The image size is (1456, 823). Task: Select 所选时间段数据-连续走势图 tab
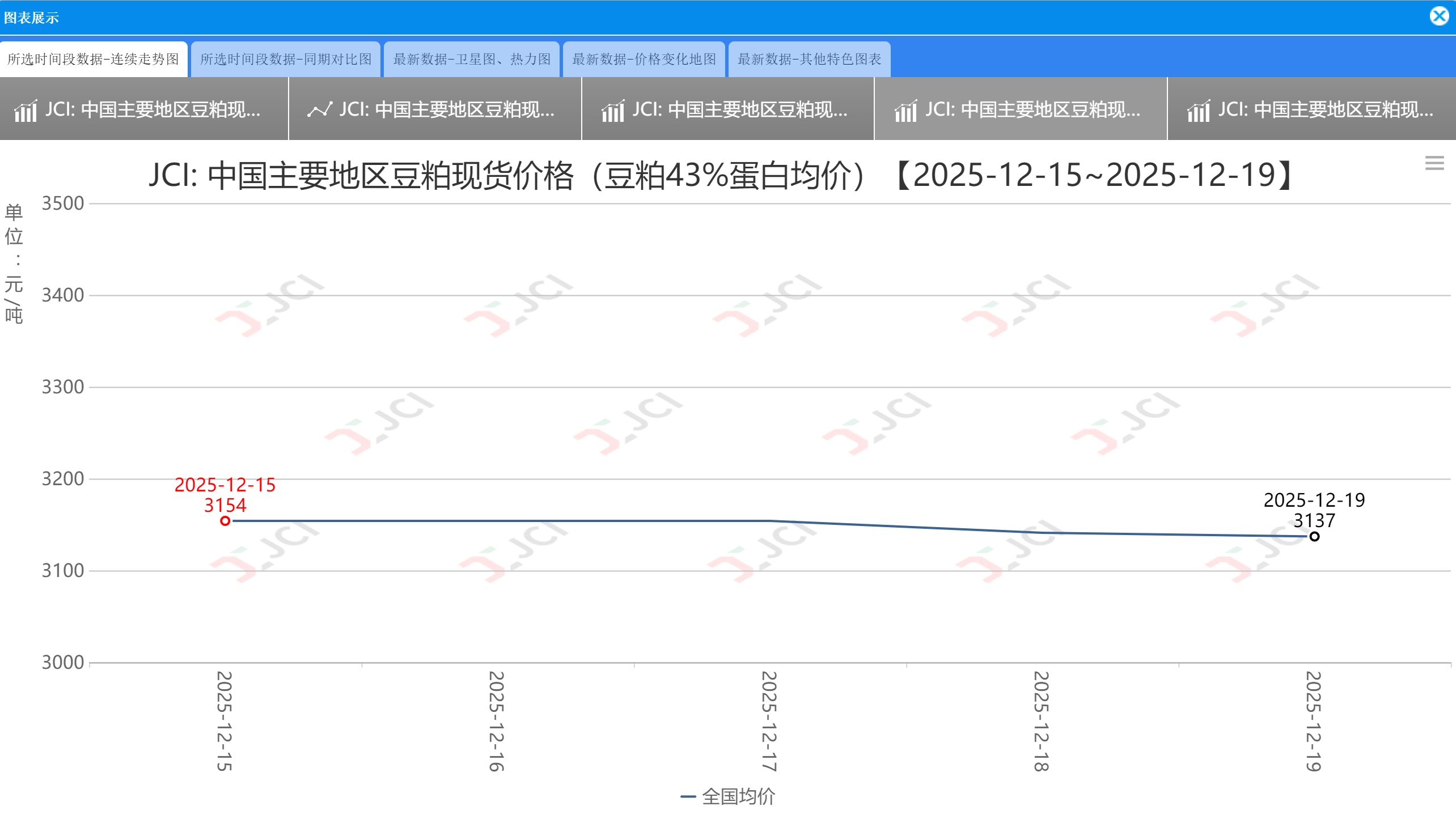(x=94, y=59)
